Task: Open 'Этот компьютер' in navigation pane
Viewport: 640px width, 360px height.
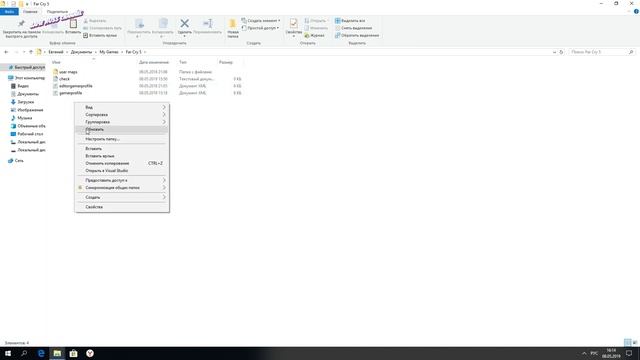Action: tap(29, 78)
